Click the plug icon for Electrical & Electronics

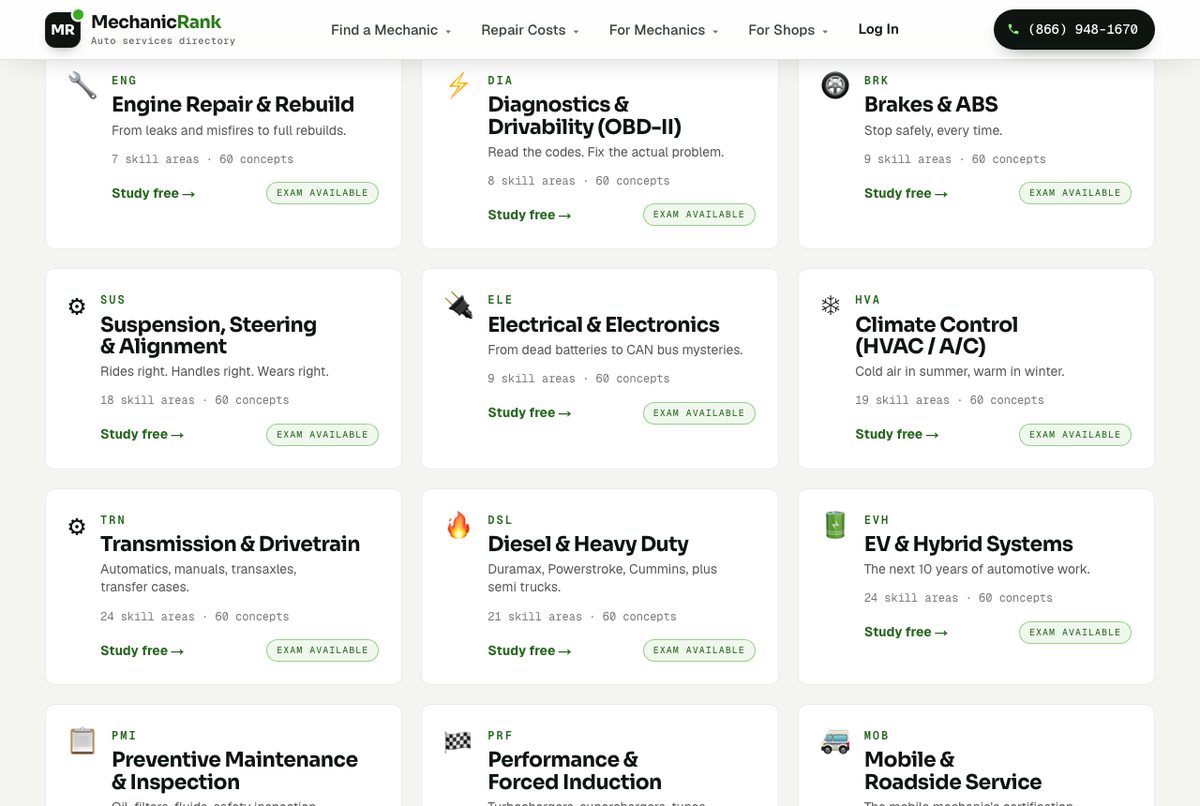click(x=459, y=305)
